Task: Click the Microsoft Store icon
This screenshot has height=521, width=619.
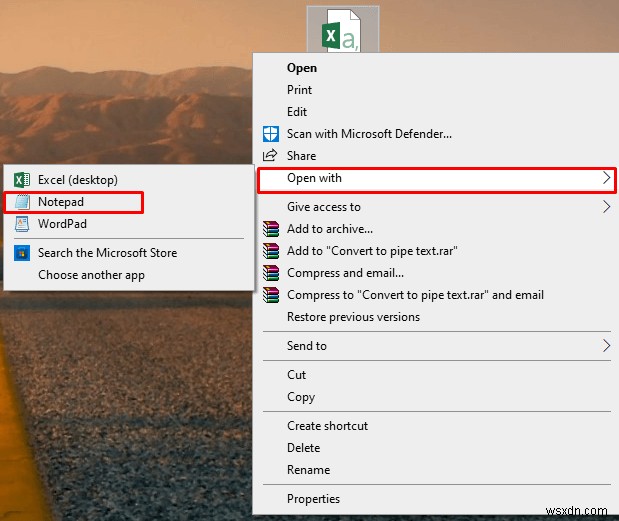Action: point(22,253)
